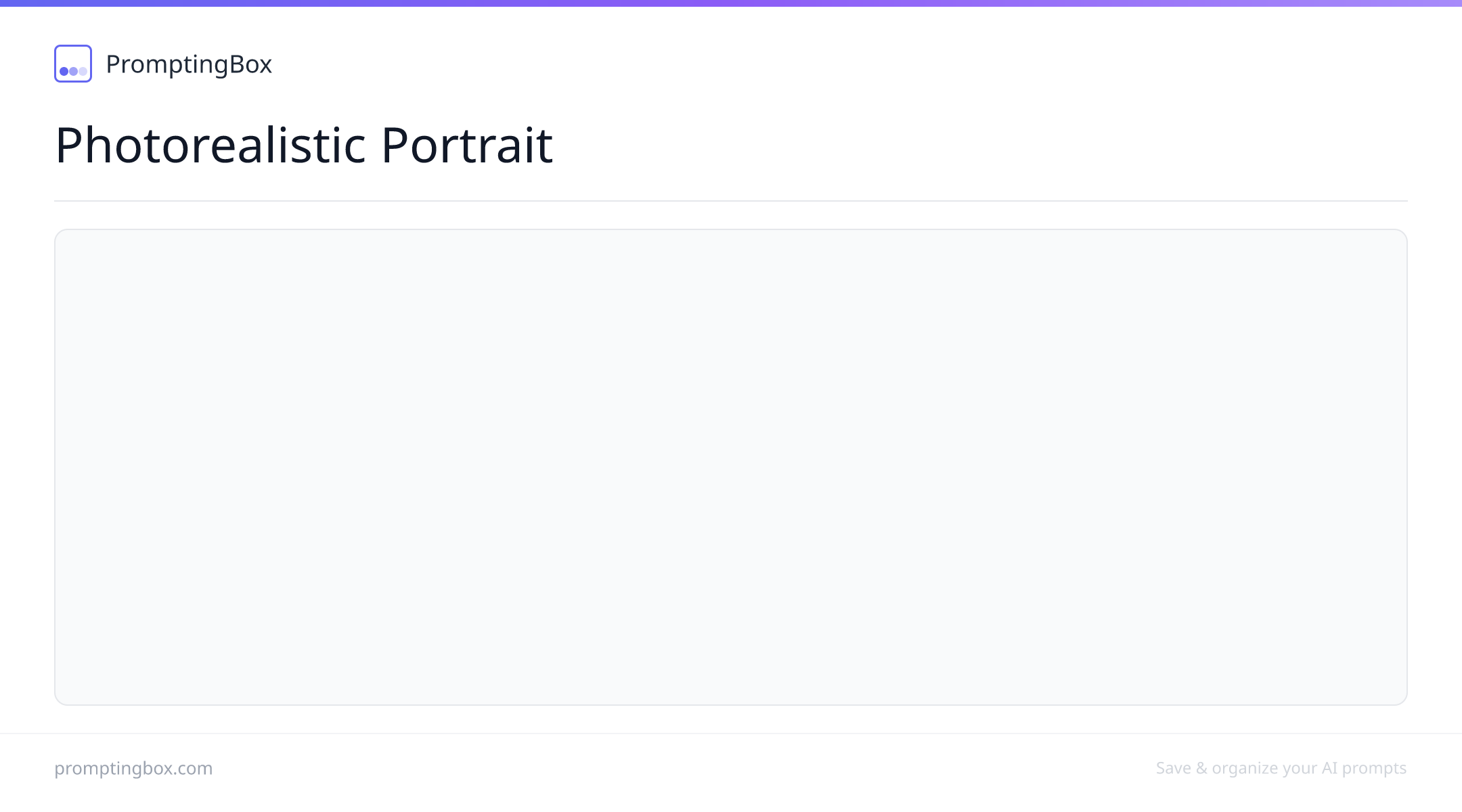Open the promptingbox.com footer link

coord(133,768)
